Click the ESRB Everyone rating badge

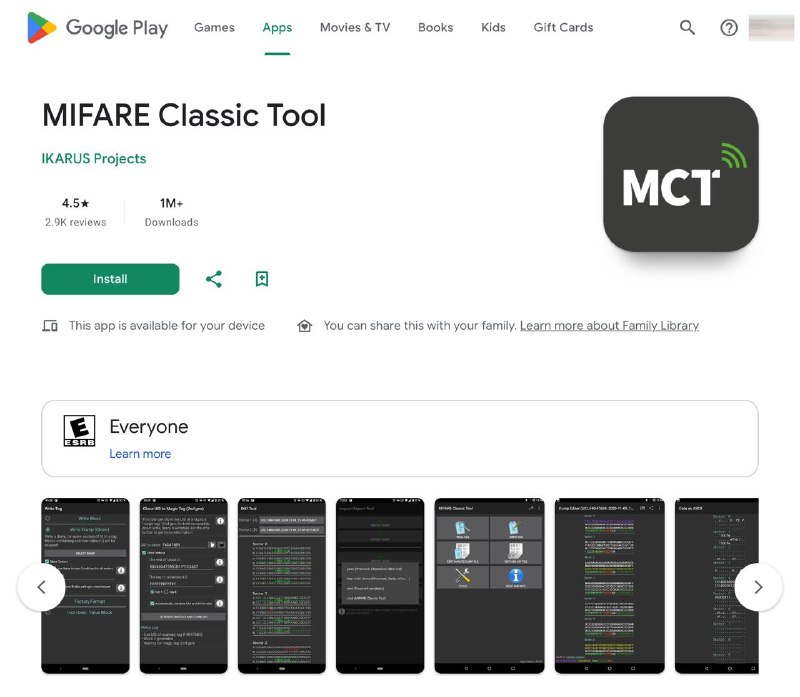coord(79,431)
